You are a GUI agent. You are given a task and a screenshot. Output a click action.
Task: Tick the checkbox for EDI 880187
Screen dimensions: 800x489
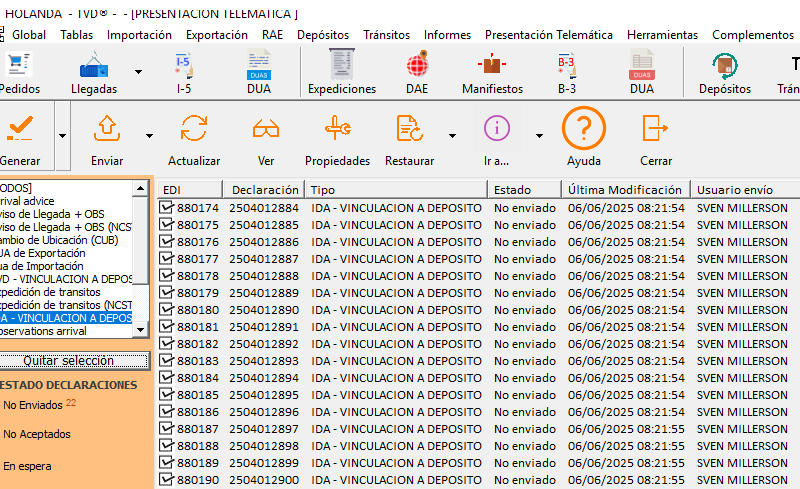tap(167, 429)
